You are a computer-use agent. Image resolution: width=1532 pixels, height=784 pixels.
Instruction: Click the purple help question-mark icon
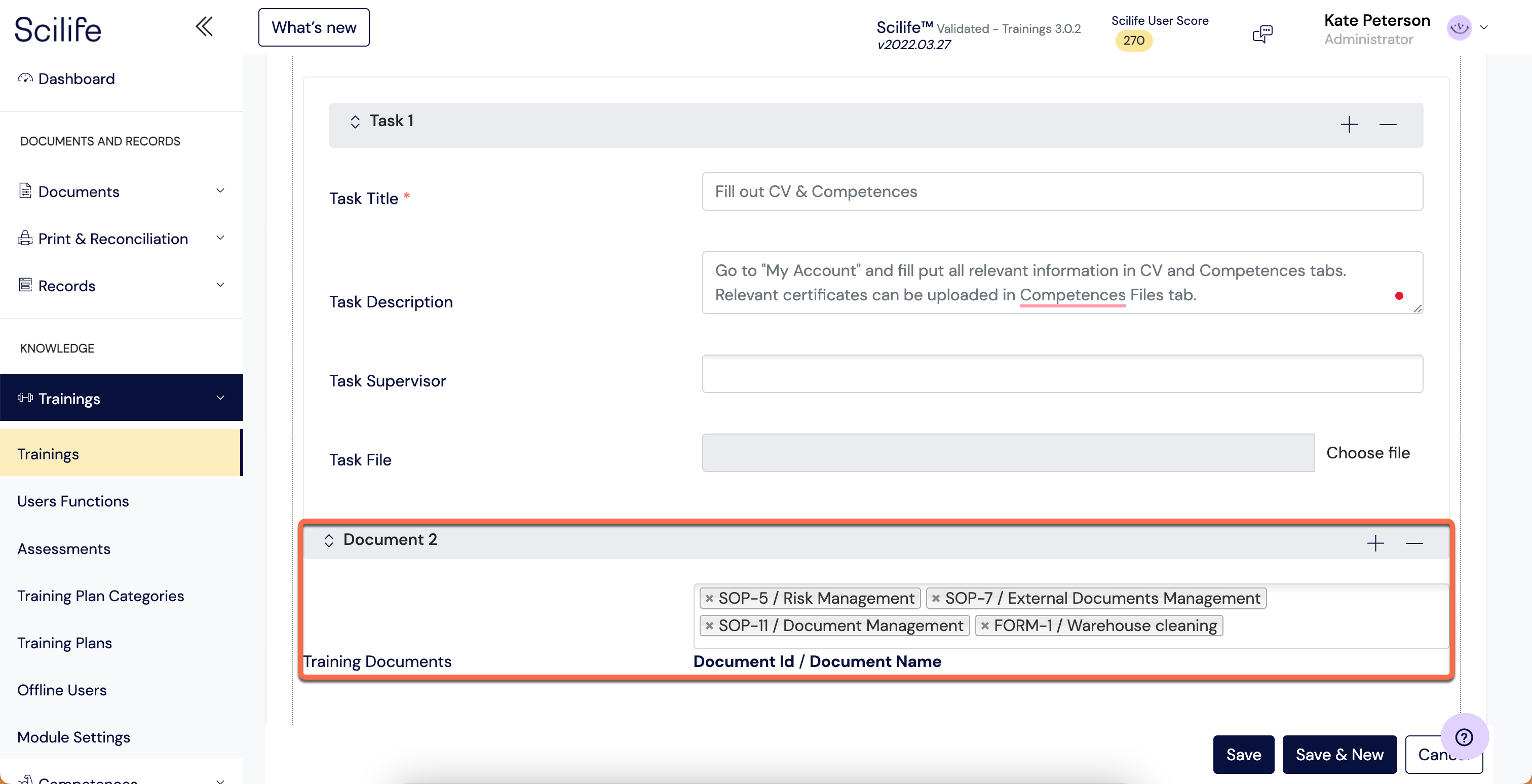(x=1464, y=737)
